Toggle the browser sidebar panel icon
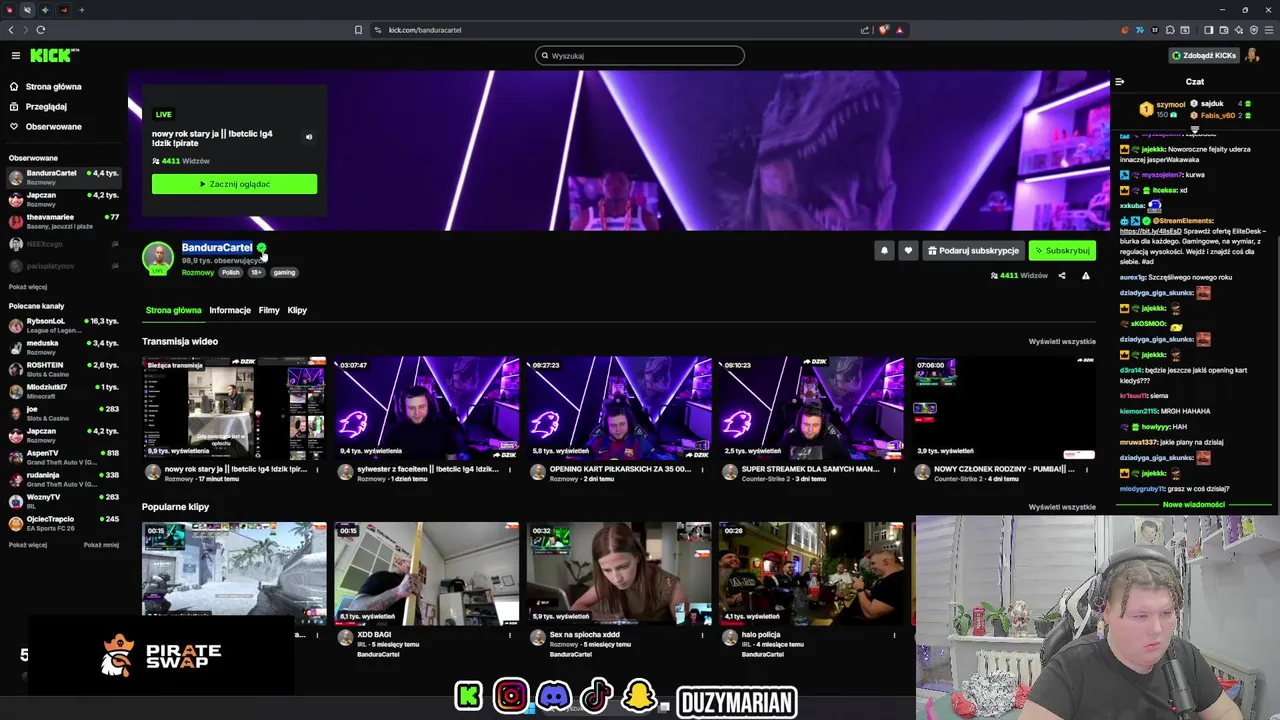The height and width of the screenshot is (720, 1280). pyautogui.click(x=1208, y=30)
